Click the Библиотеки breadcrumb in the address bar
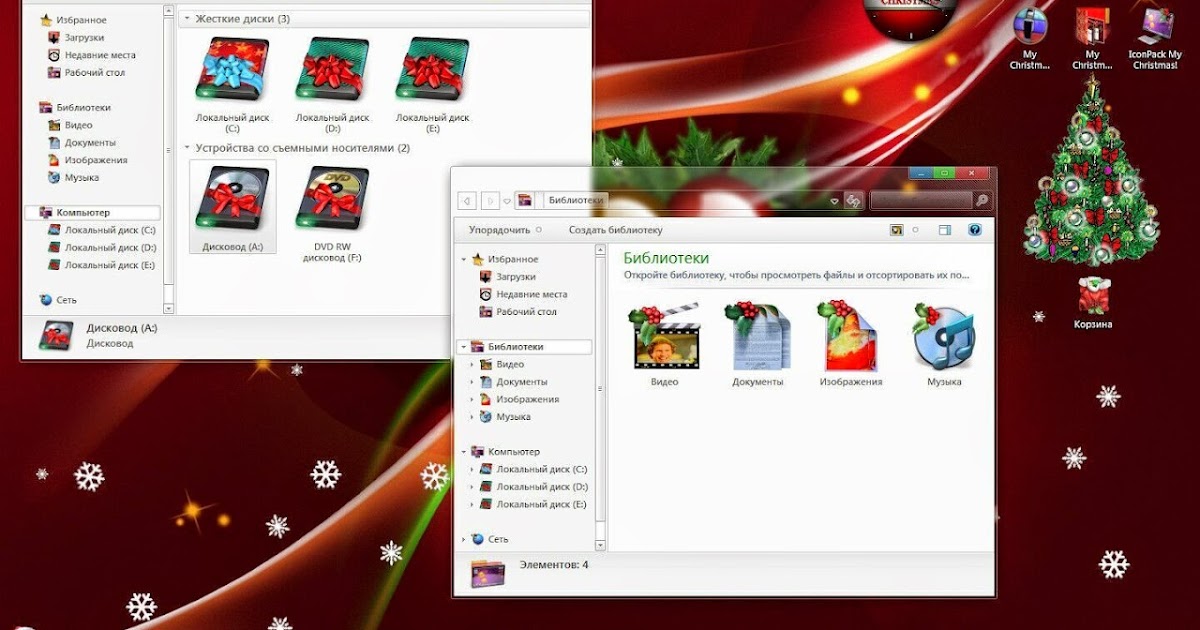This screenshot has height=630, width=1200. pos(577,201)
